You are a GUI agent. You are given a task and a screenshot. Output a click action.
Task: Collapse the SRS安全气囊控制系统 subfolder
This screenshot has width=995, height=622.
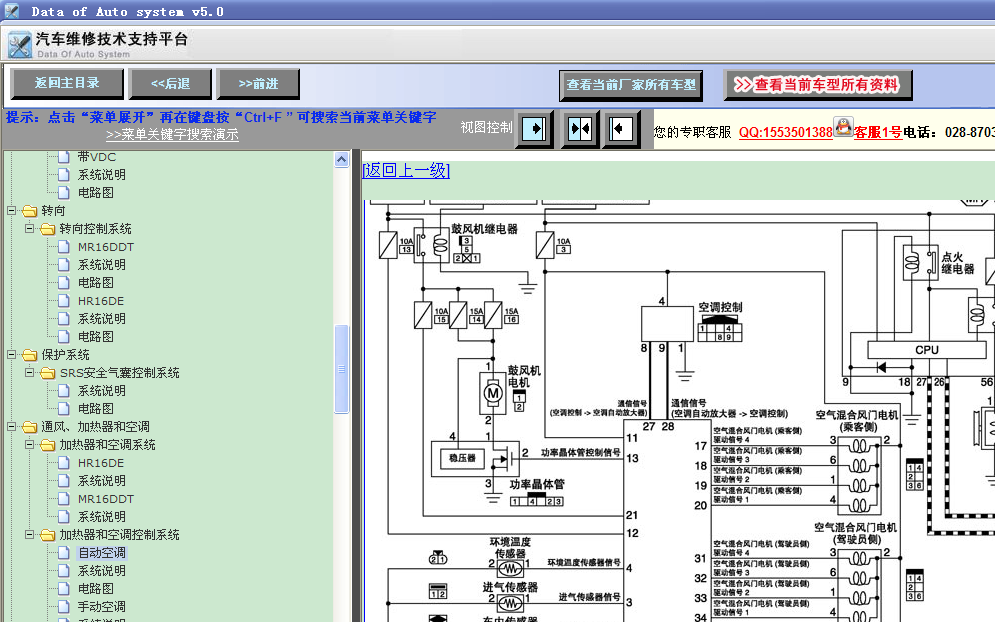tap(29, 373)
